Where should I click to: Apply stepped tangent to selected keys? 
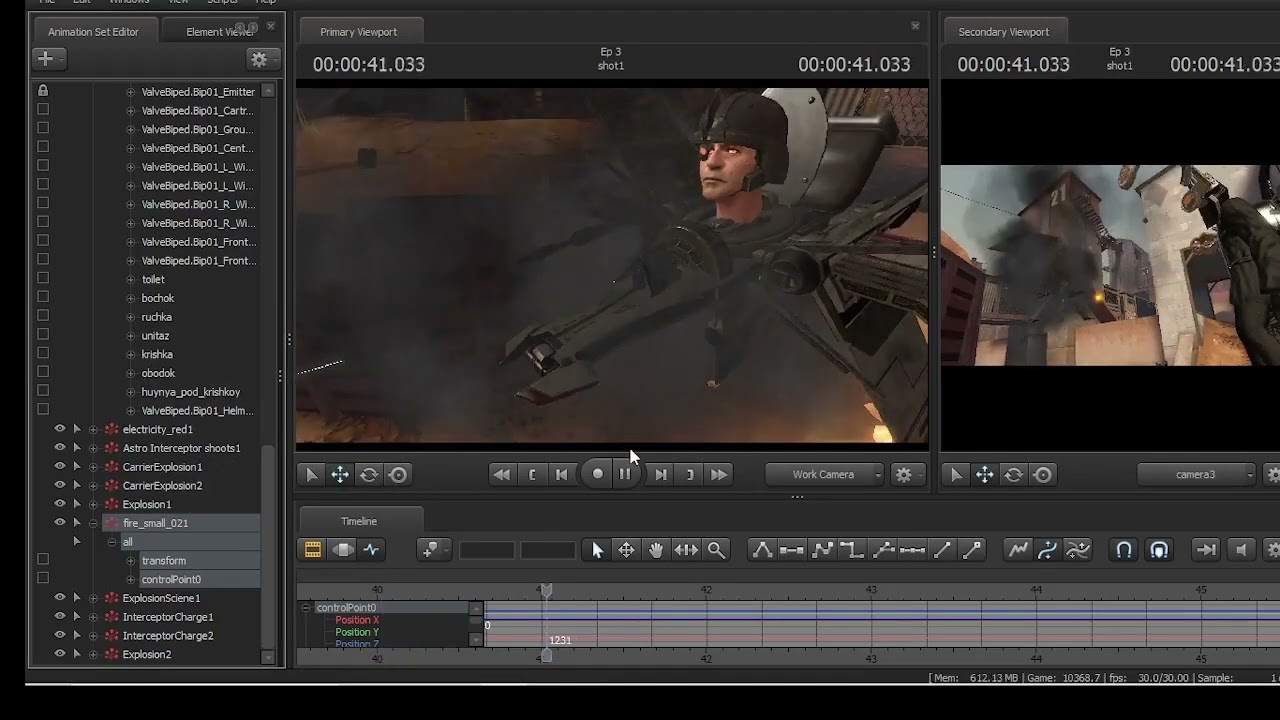[x=852, y=550]
